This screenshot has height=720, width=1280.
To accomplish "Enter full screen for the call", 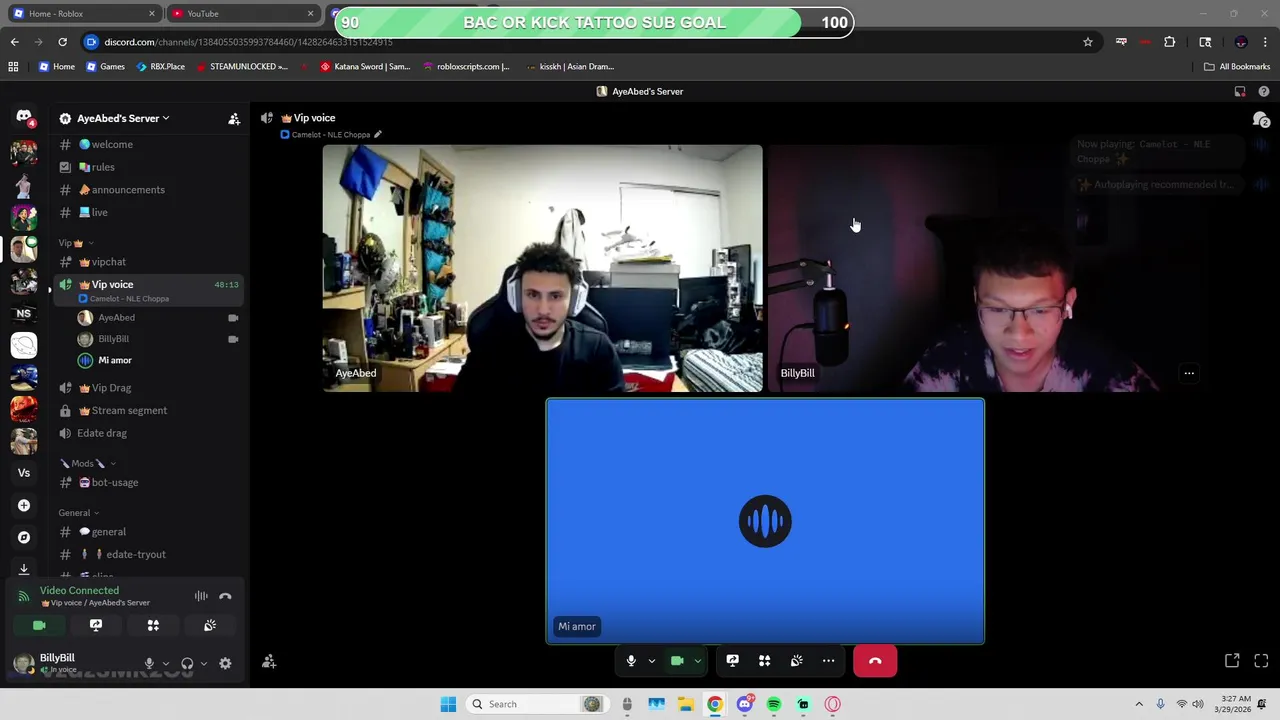I will pyautogui.click(x=1261, y=661).
